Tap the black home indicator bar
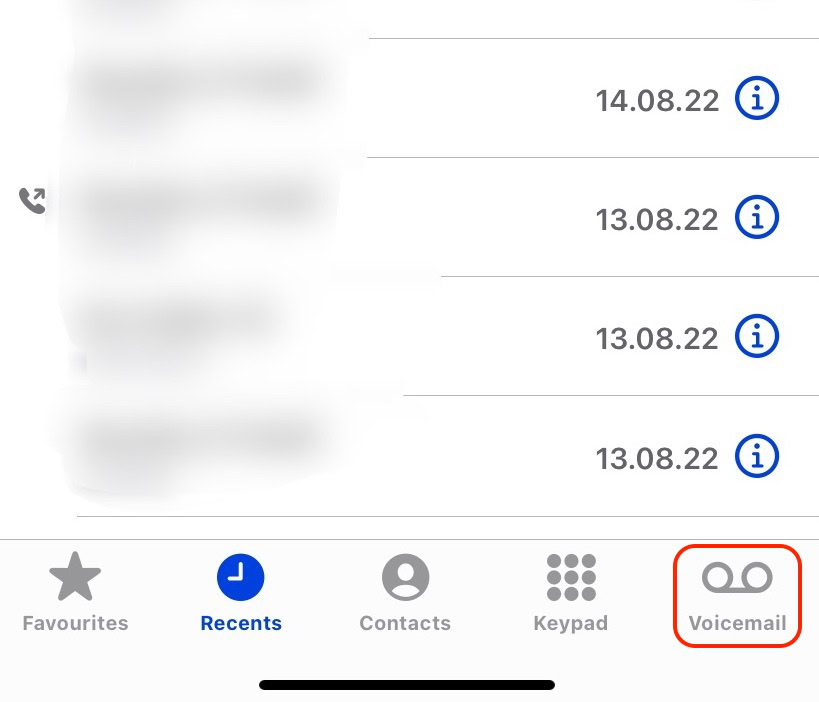Viewport: 819px width, 702px height. pyautogui.click(x=407, y=685)
